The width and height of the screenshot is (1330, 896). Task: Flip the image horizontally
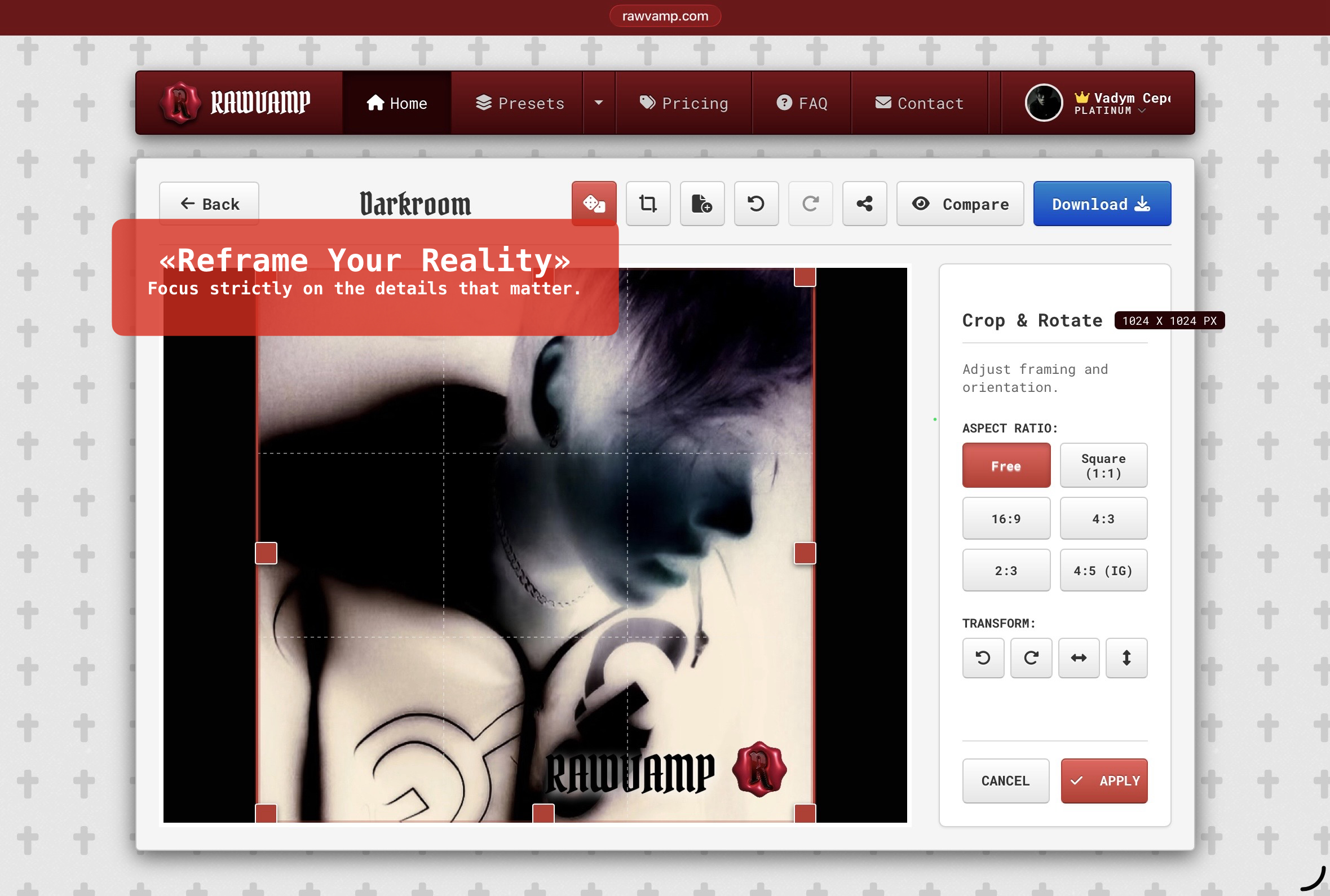click(1079, 657)
